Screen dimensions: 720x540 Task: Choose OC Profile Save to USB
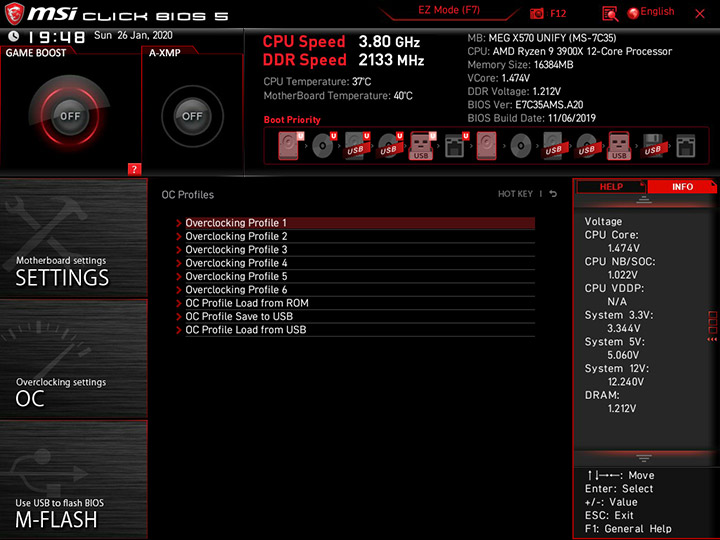coord(360,316)
